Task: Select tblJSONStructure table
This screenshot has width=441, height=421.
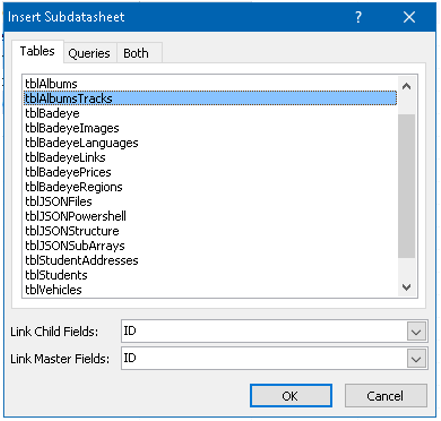Action: click(210, 231)
